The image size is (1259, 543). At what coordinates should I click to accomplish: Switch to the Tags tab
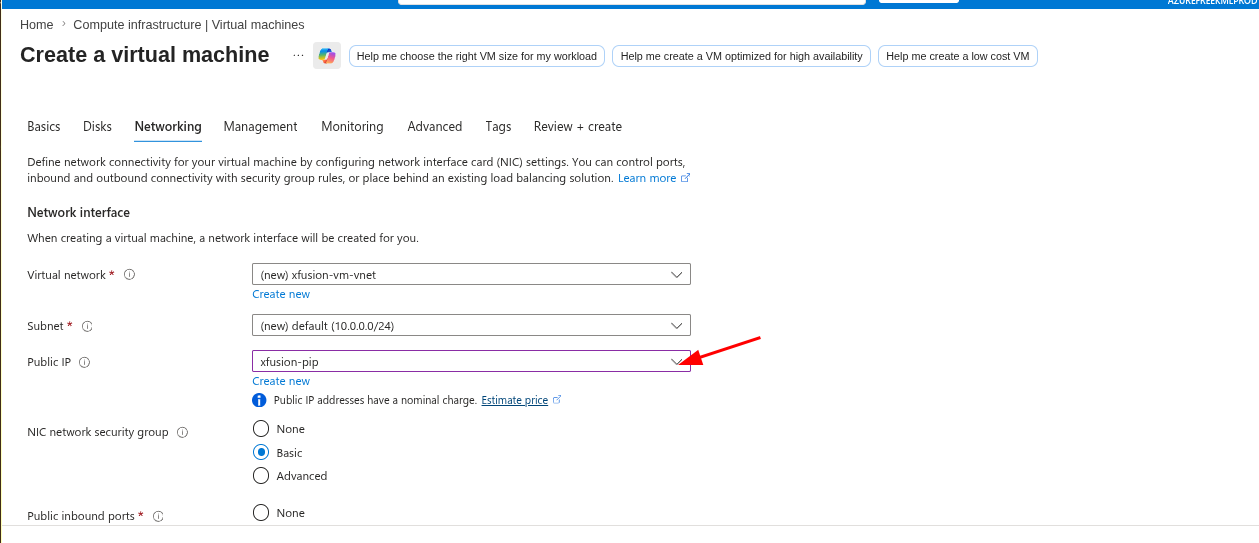point(498,127)
